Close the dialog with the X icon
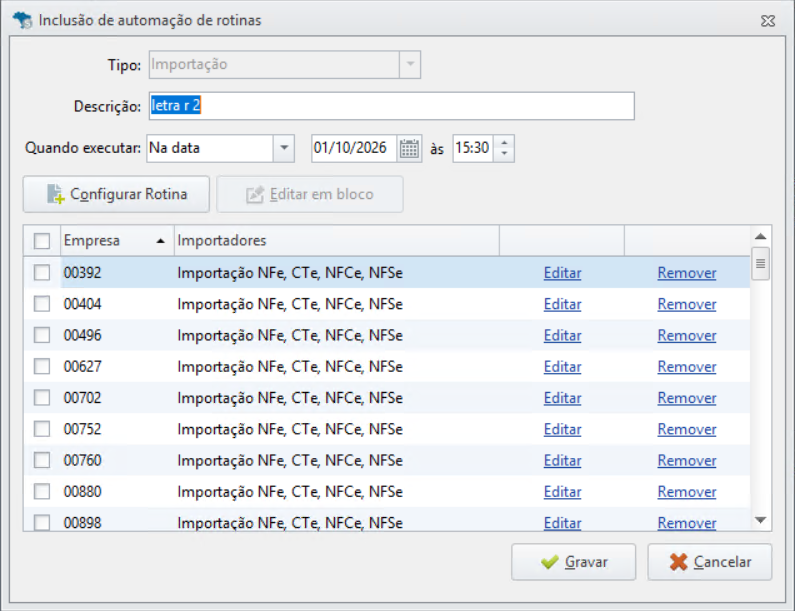This screenshot has height=611, width=795. click(x=768, y=21)
